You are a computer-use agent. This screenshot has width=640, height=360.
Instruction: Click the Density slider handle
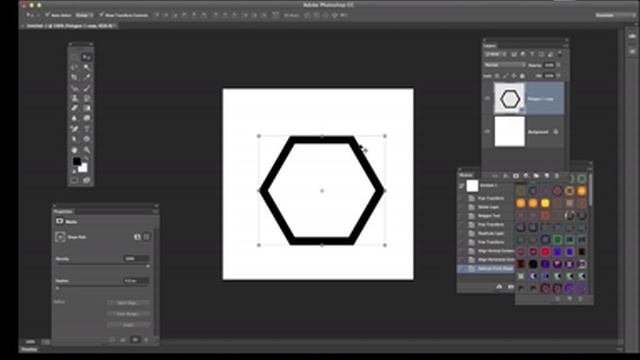(148, 266)
